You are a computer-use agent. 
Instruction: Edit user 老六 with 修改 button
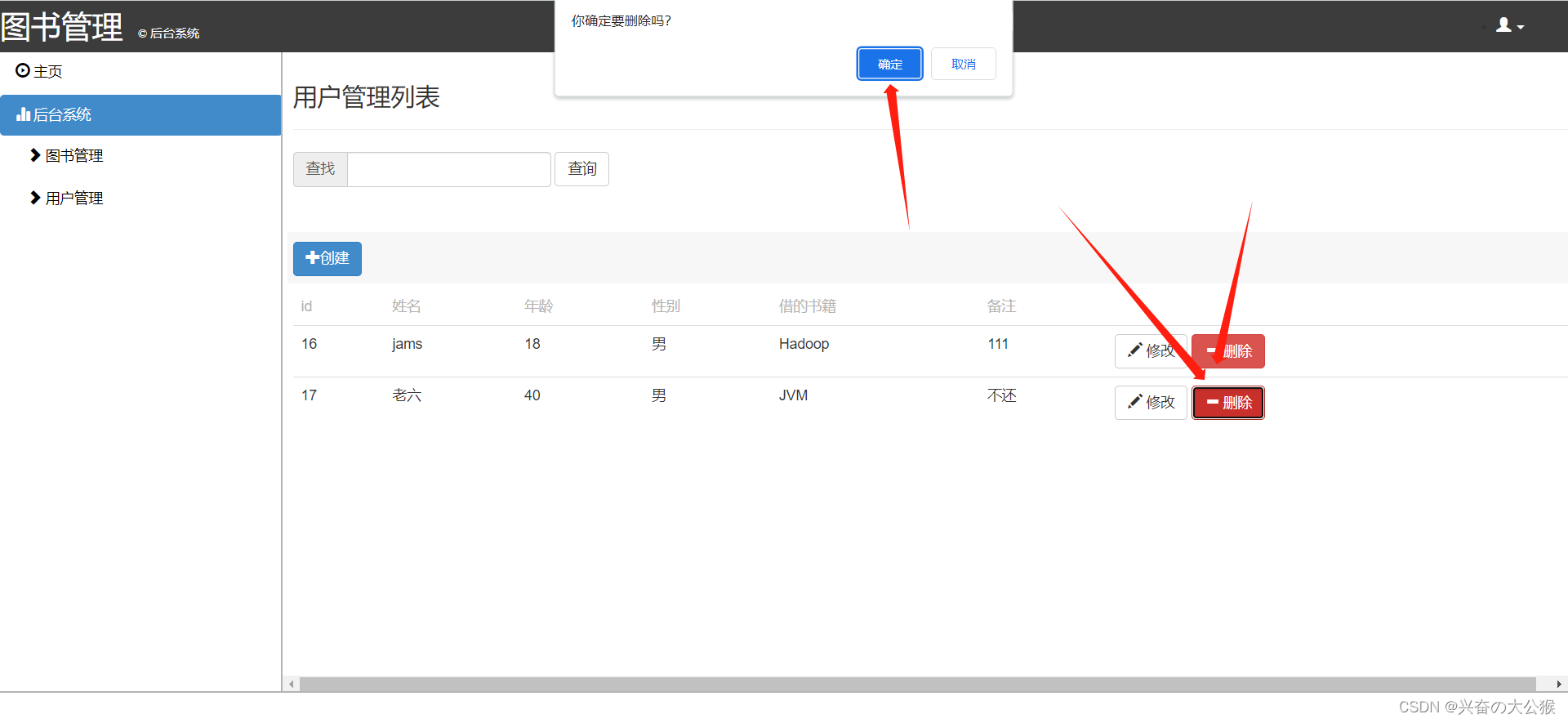click(1151, 403)
